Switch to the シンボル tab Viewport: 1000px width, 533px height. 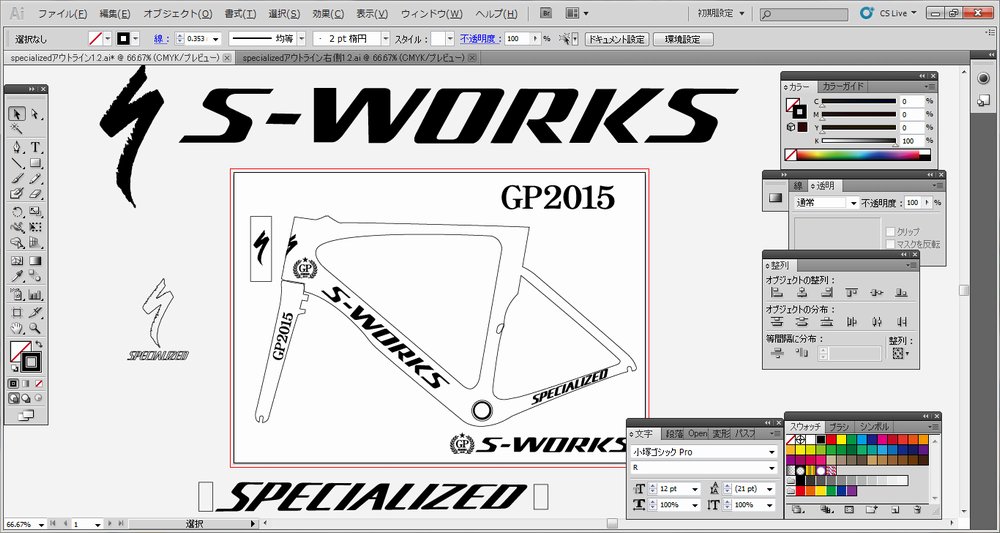pyautogui.click(x=874, y=427)
